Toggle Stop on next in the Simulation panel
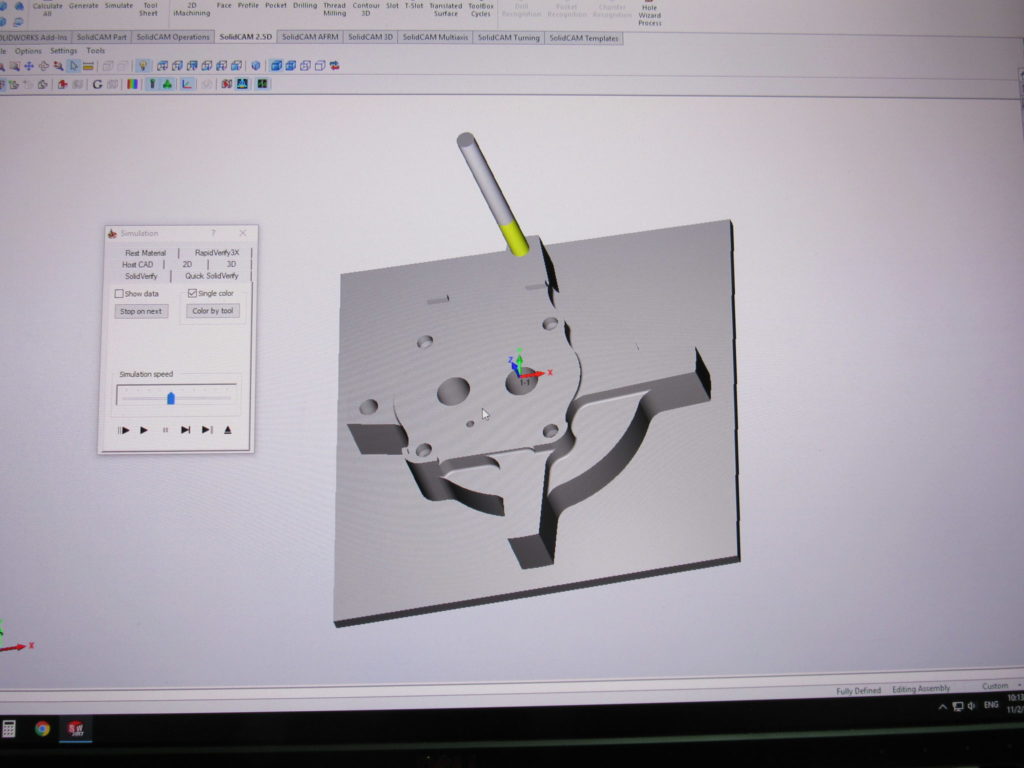Viewport: 1024px width, 768px height. (x=140, y=311)
